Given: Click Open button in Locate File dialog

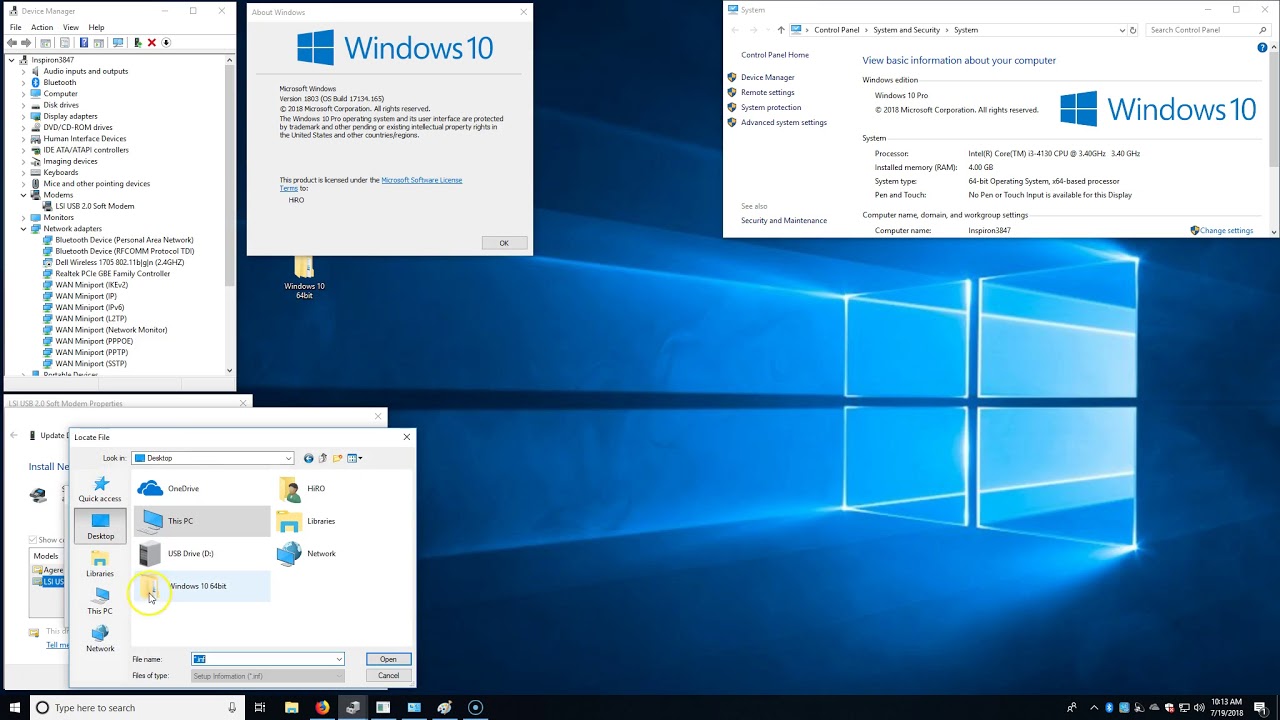Looking at the screenshot, I should coord(388,659).
